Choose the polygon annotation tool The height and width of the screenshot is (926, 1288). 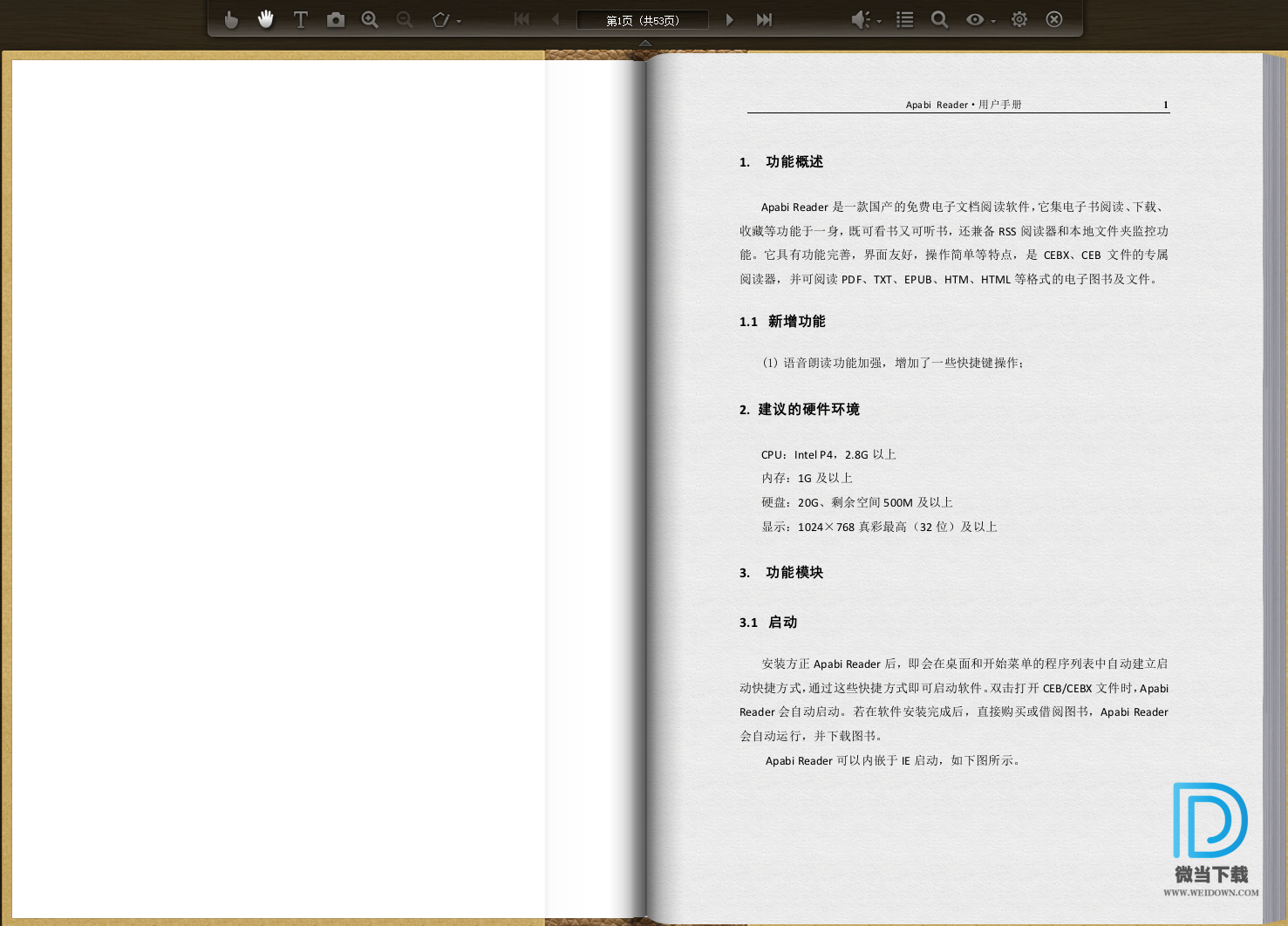coord(441,19)
